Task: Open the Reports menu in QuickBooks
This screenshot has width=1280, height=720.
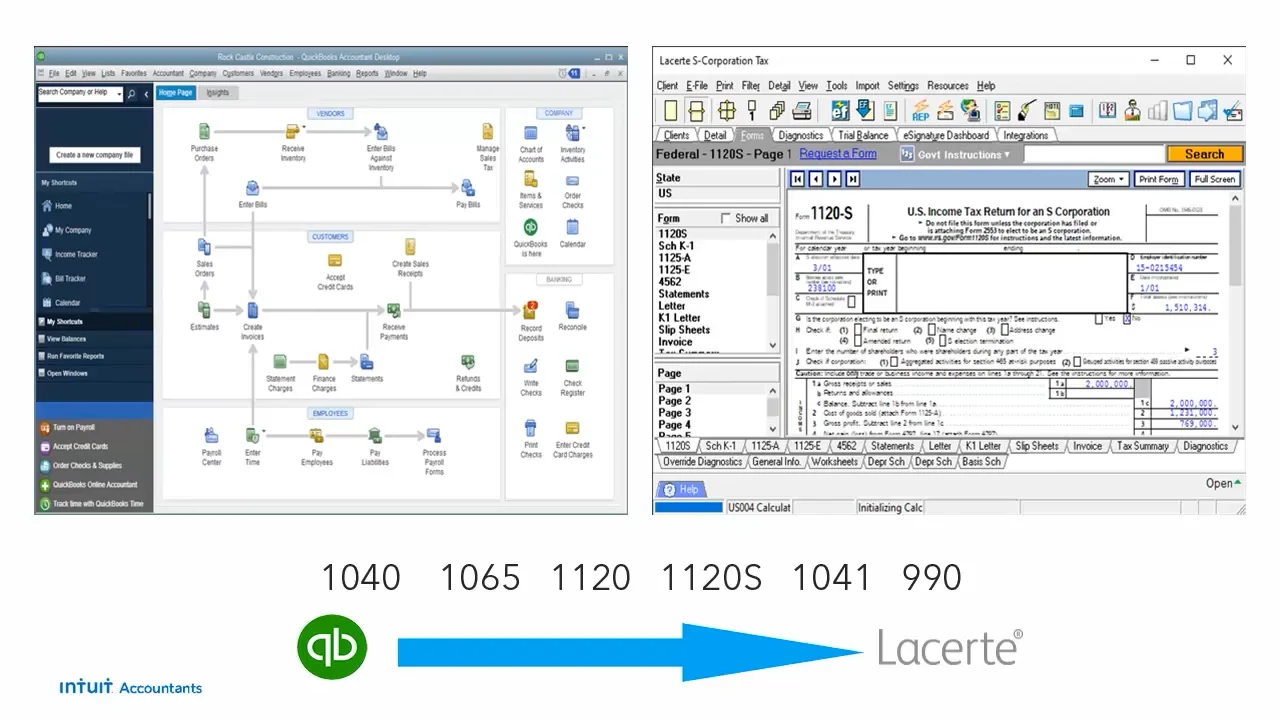Action: (x=367, y=73)
